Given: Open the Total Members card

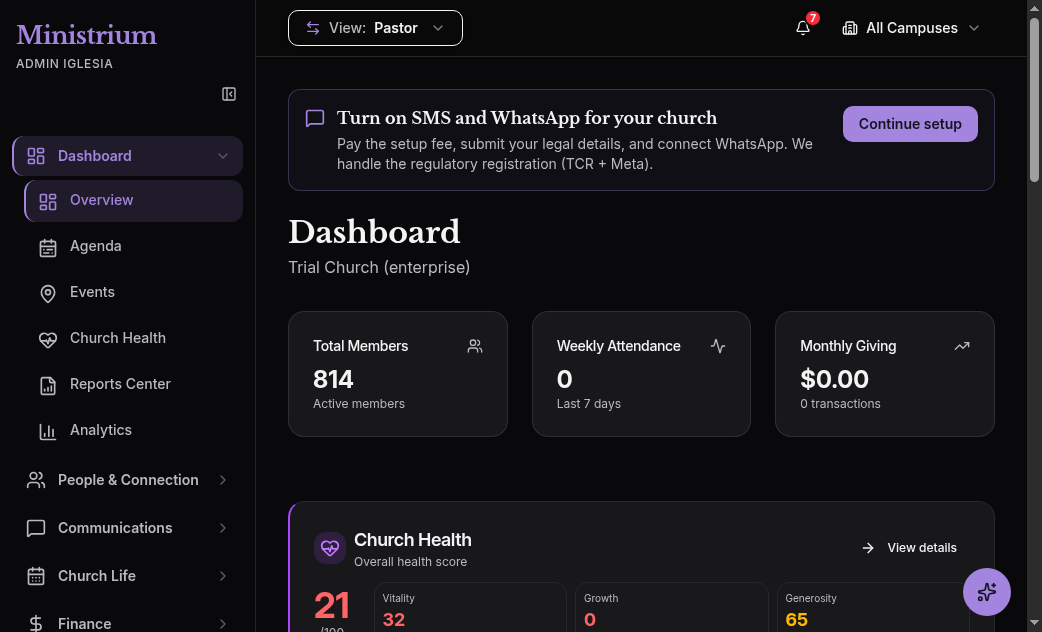Looking at the screenshot, I should (397, 373).
